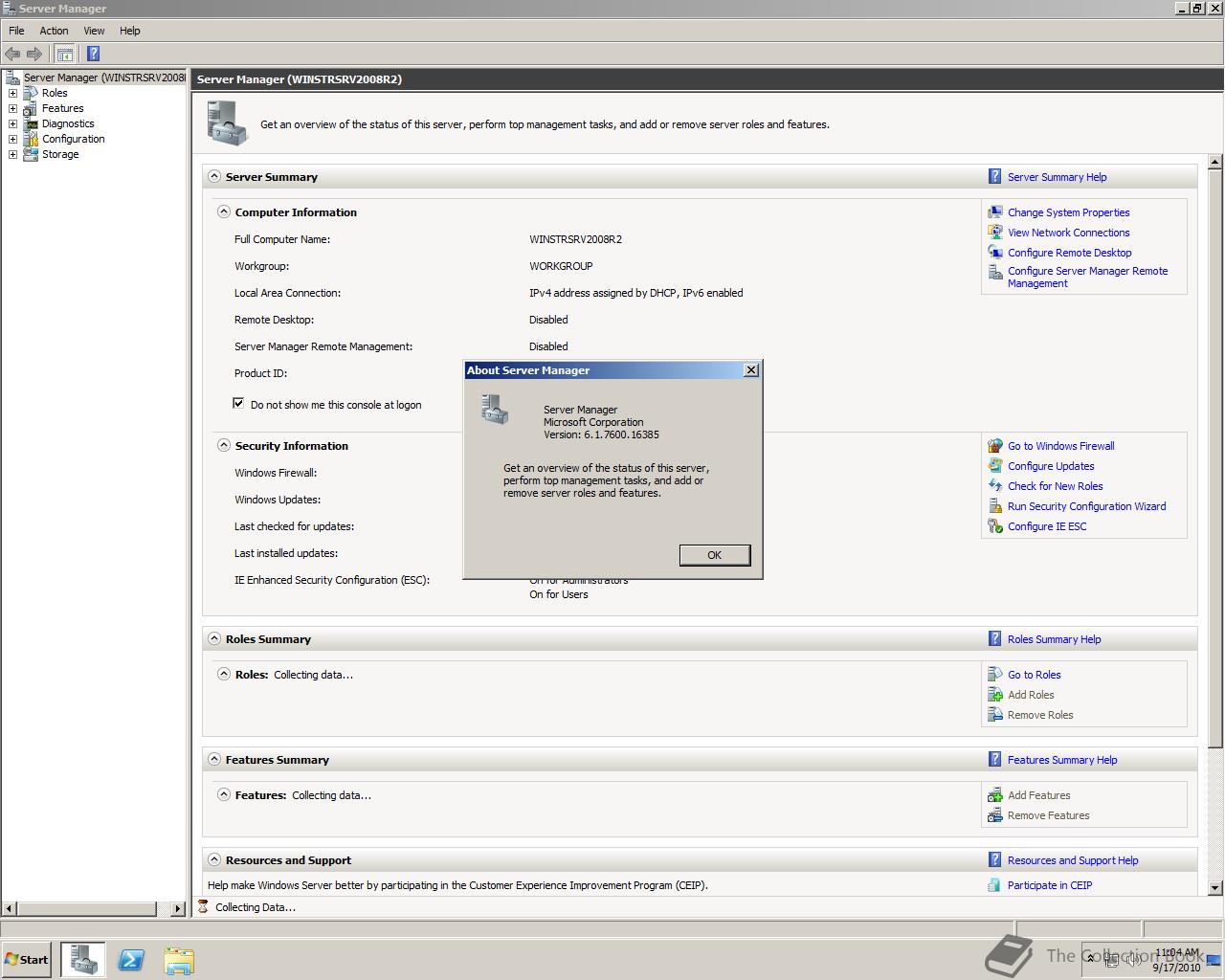Click the Back arrow toolbar icon
The width and height of the screenshot is (1225, 980).
pos(12,54)
